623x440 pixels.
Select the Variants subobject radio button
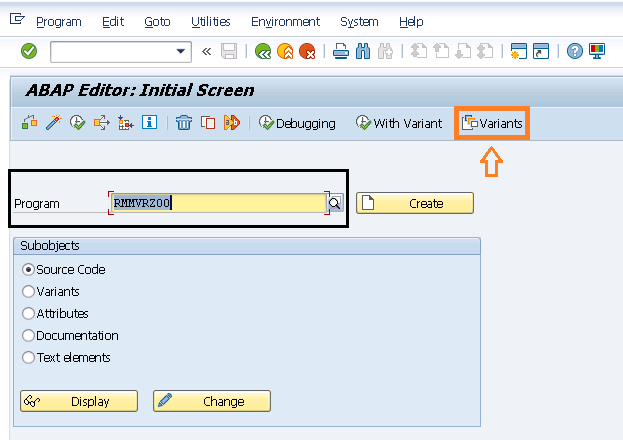click(x=28, y=291)
